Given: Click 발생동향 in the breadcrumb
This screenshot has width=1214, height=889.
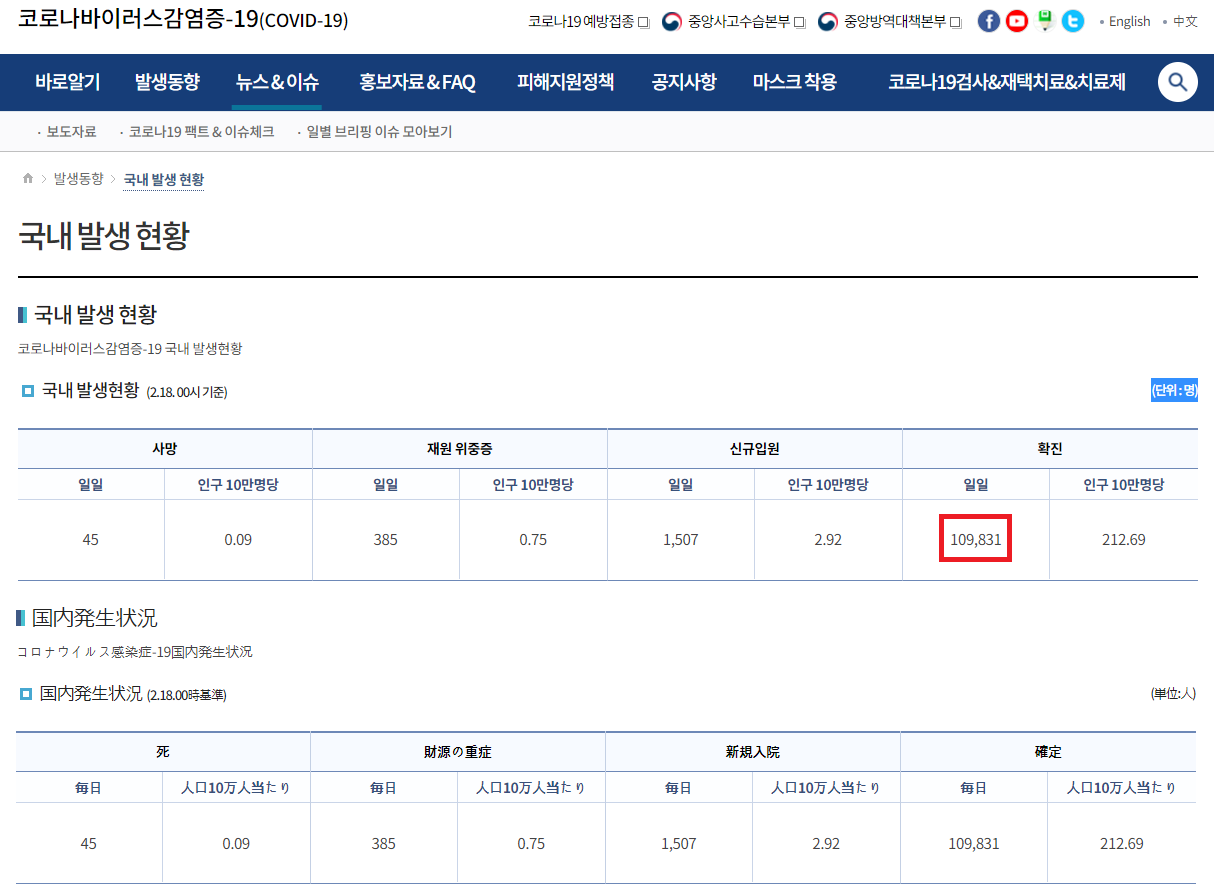Looking at the screenshot, I should pyautogui.click(x=78, y=179).
